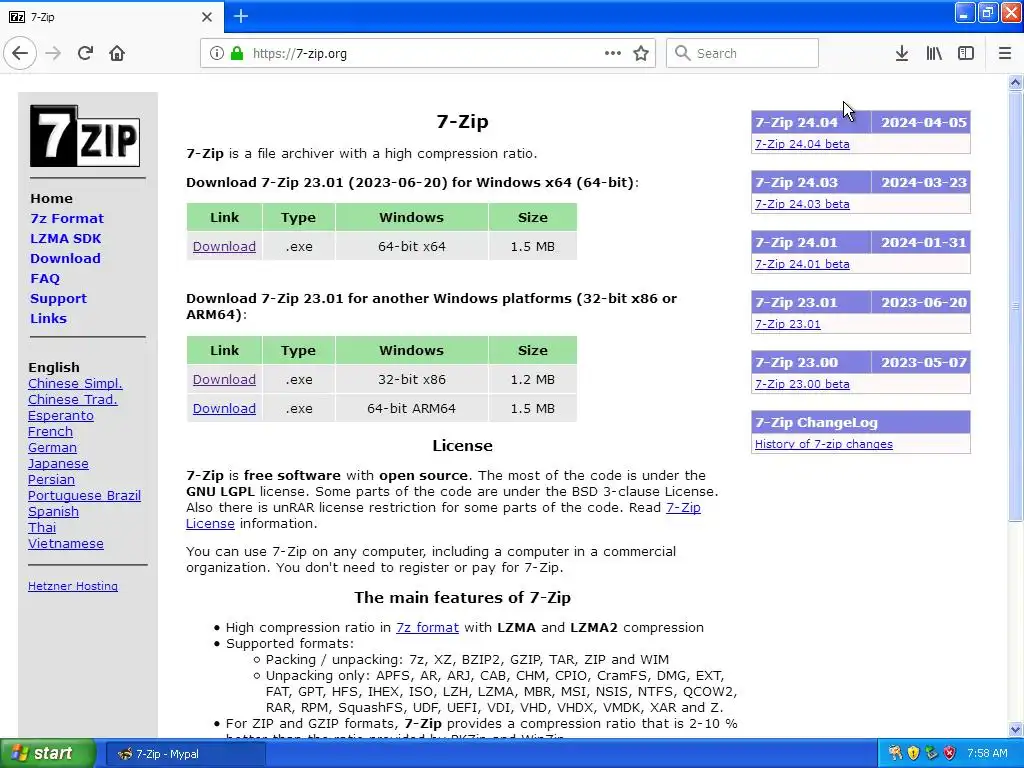Reload the current page
The height and width of the screenshot is (768, 1024).
[85, 53]
